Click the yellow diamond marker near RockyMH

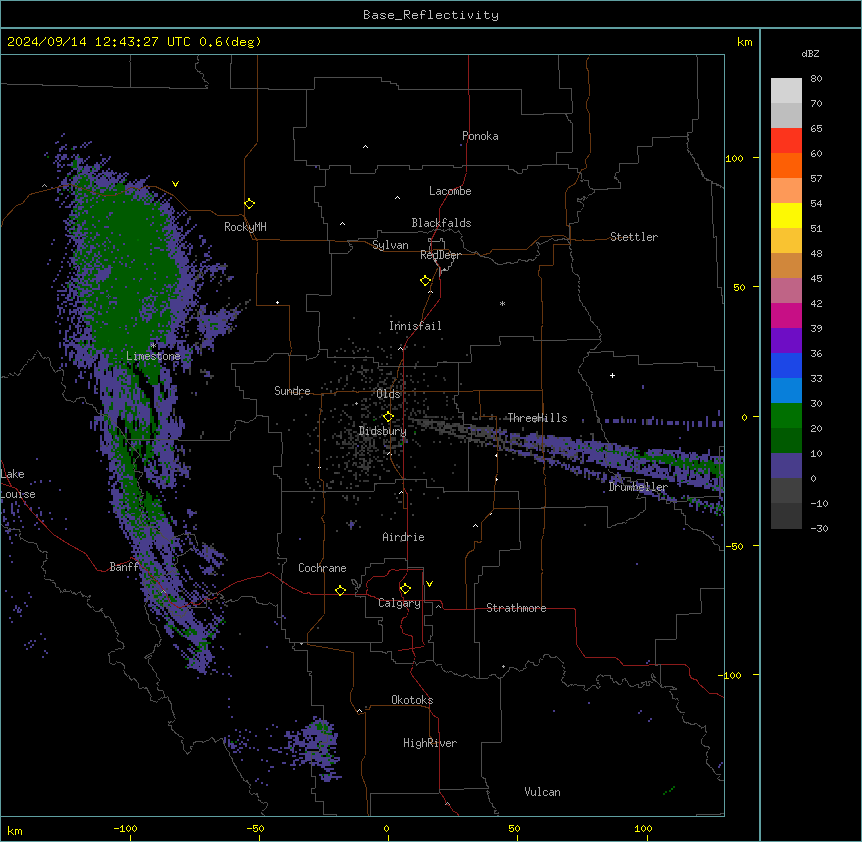(x=249, y=204)
